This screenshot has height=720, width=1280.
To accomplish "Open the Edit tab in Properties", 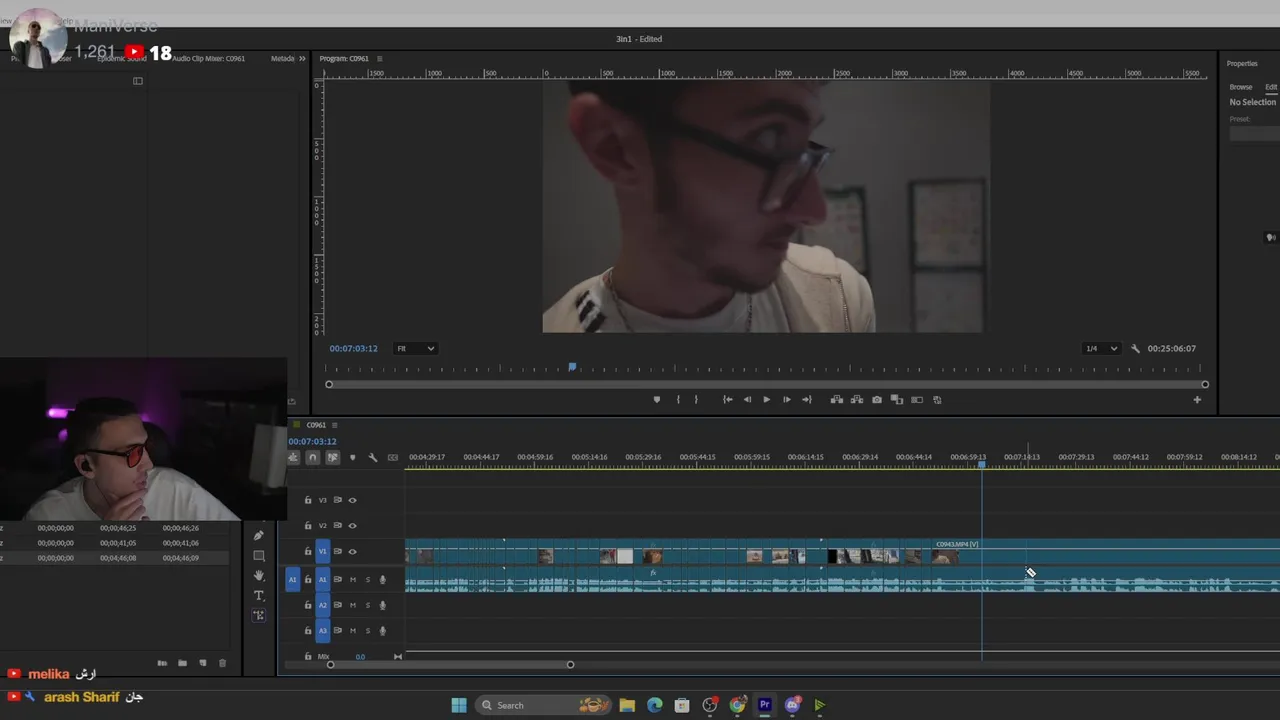I will pos(1271,87).
